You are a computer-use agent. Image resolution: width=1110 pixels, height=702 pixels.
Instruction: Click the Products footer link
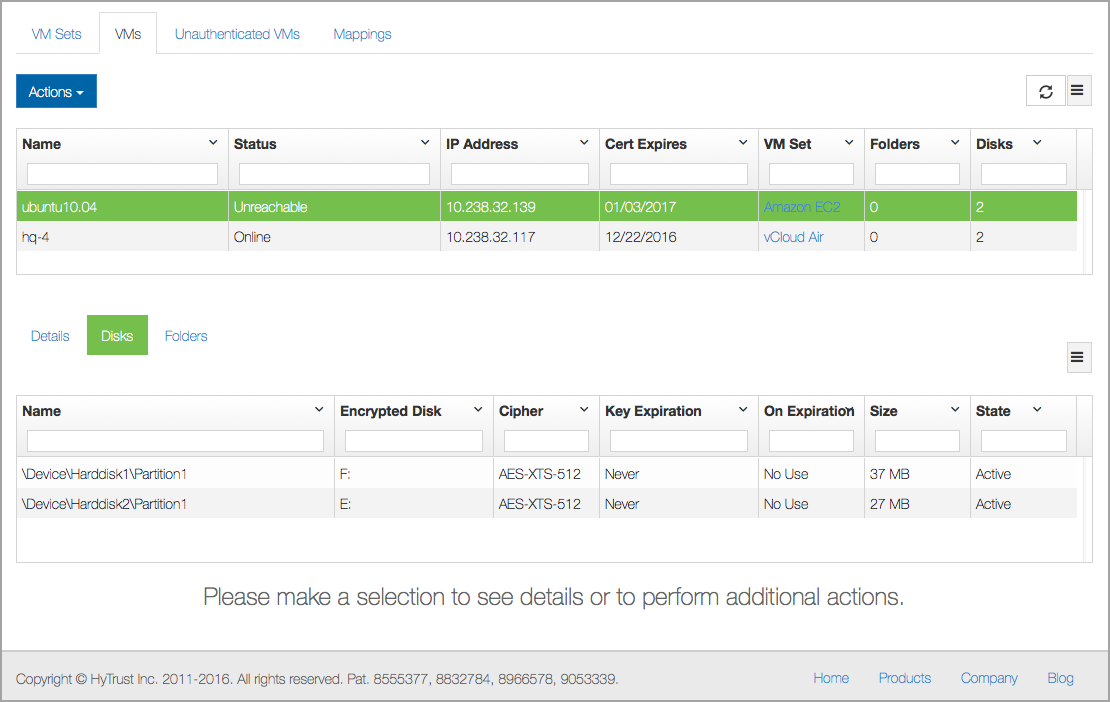904,678
